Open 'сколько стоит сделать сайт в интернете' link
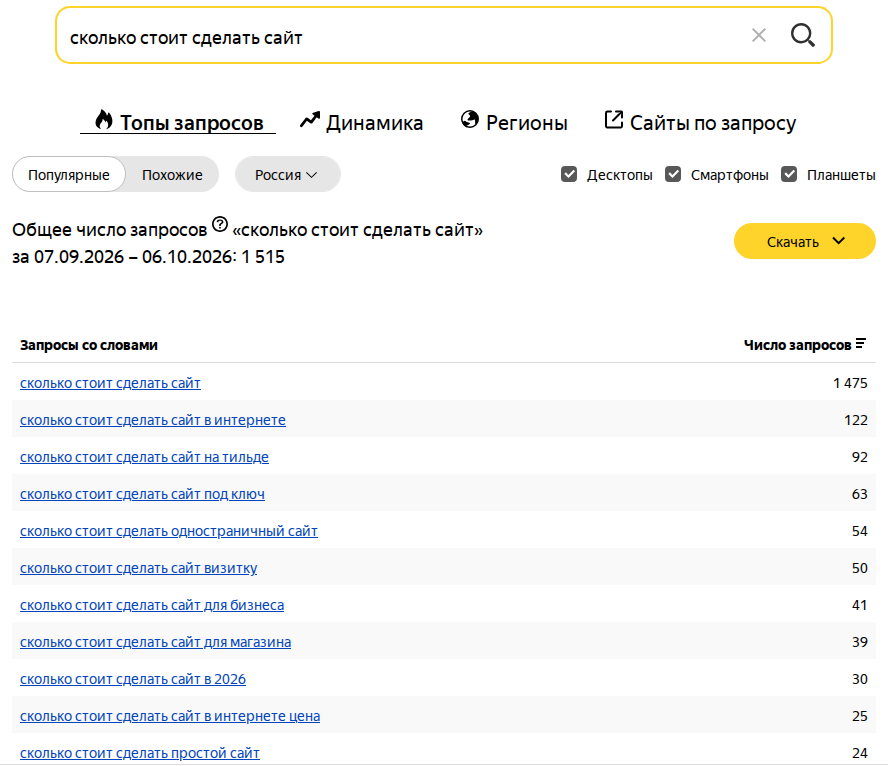 [x=153, y=420]
